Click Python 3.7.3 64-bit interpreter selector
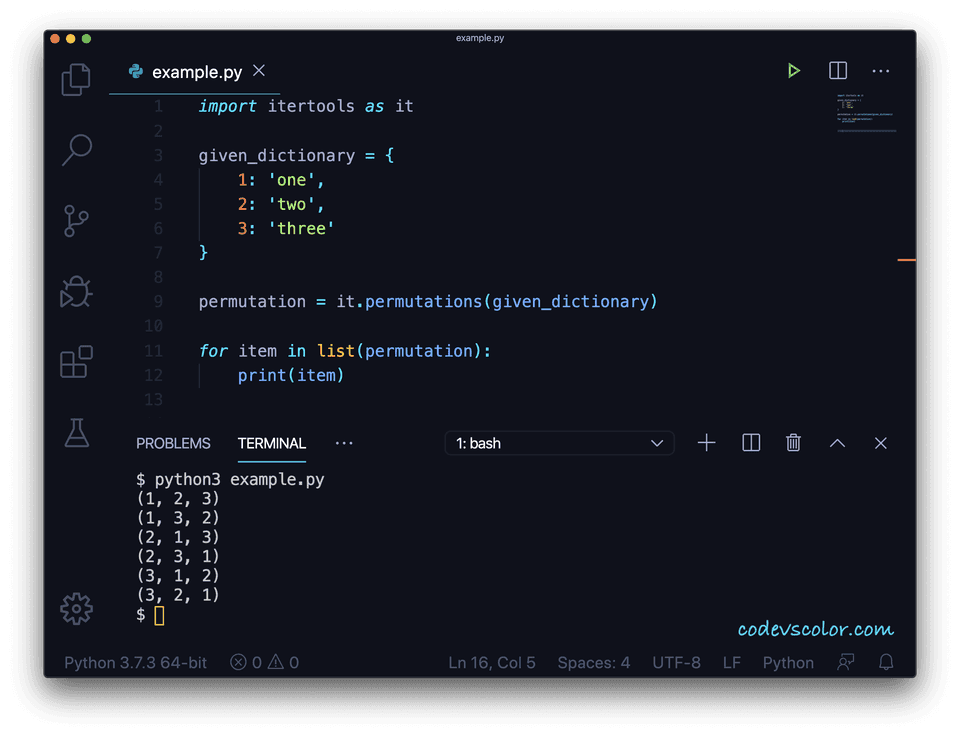 (135, 663)
